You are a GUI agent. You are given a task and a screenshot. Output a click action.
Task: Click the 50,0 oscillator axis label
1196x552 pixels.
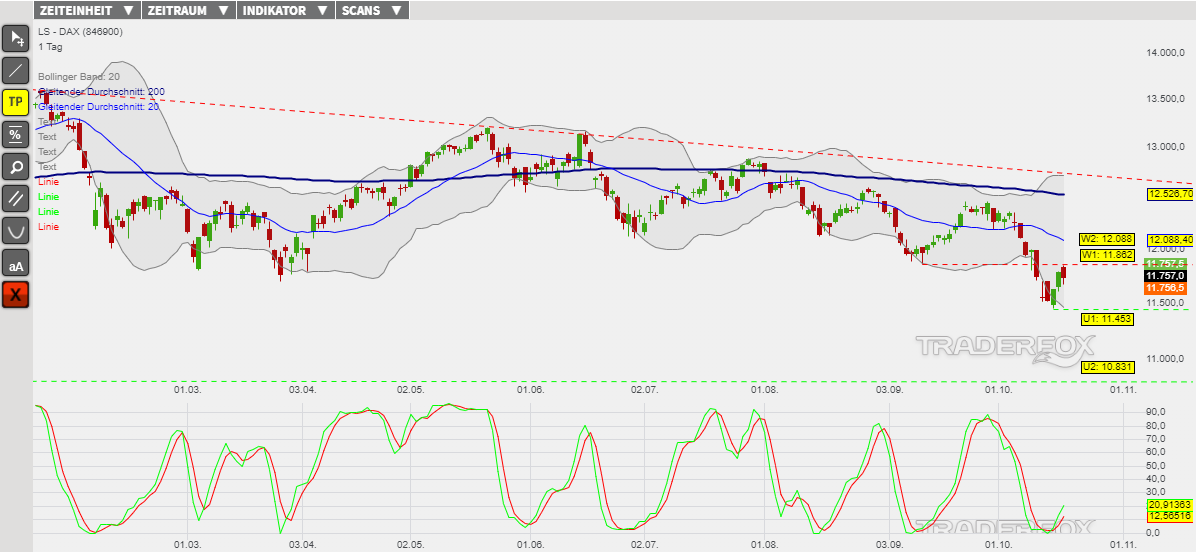tap(1156, 465)
